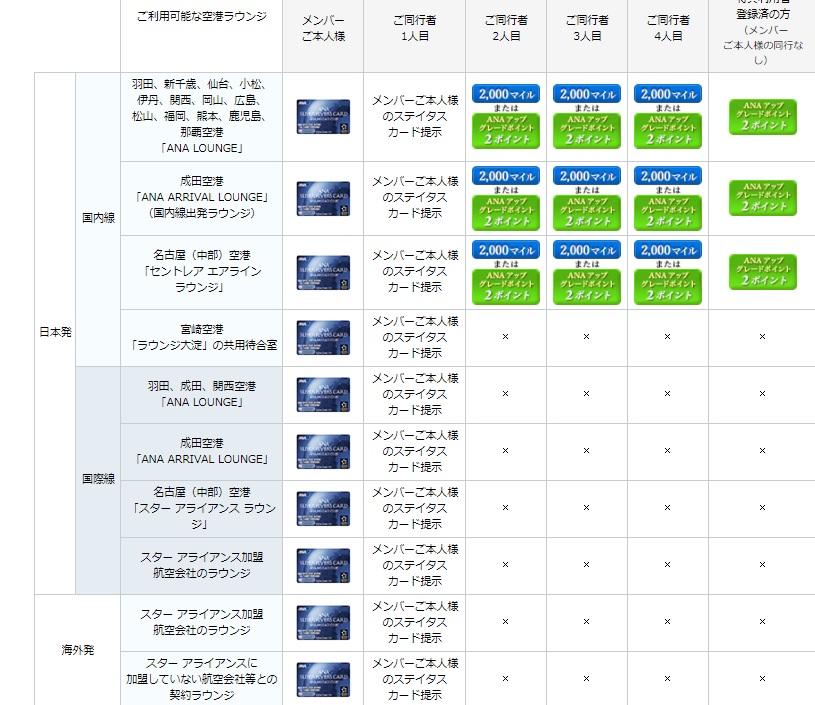The height and width of the screenshot is (705, 815).
Task: Click 2,000マイル badge for ご同行者2人目 in 国内線出発ラウンジ row
Action: (x=506, y=176)
